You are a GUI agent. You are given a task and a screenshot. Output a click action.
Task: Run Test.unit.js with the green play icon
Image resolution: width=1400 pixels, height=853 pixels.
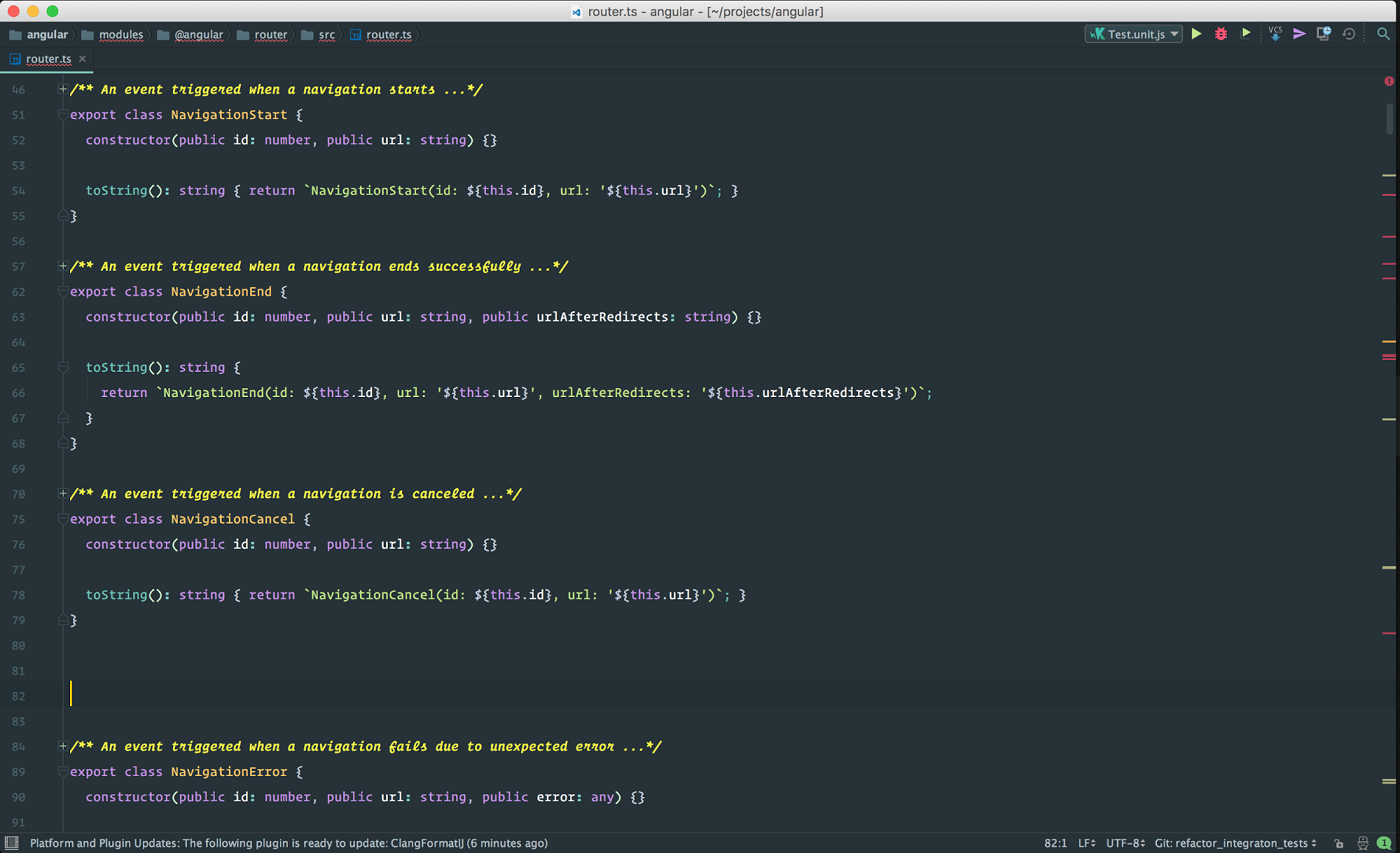coord(1196,33)
